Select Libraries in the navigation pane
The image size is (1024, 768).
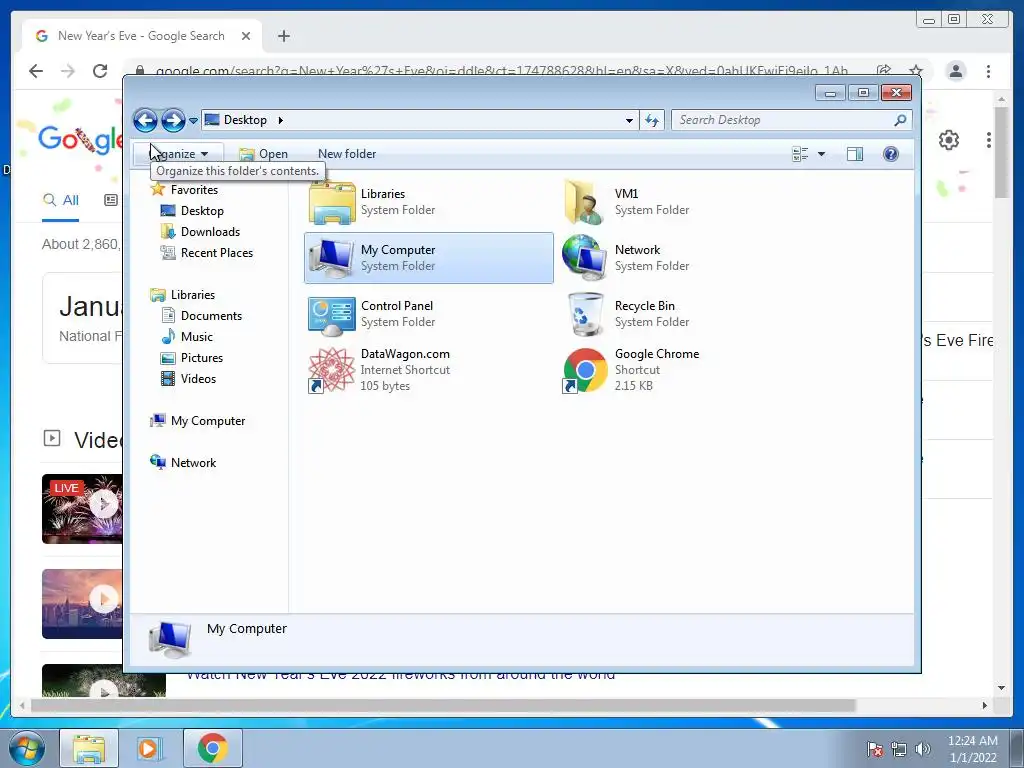point(193,295)
